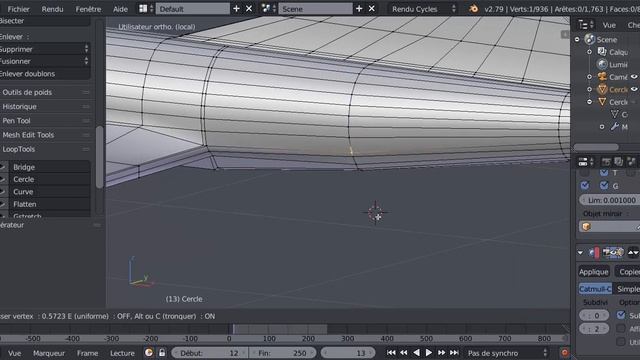Delete the Default screen layout with X
This screenshot has width=640, height=360.
point(249,9)
